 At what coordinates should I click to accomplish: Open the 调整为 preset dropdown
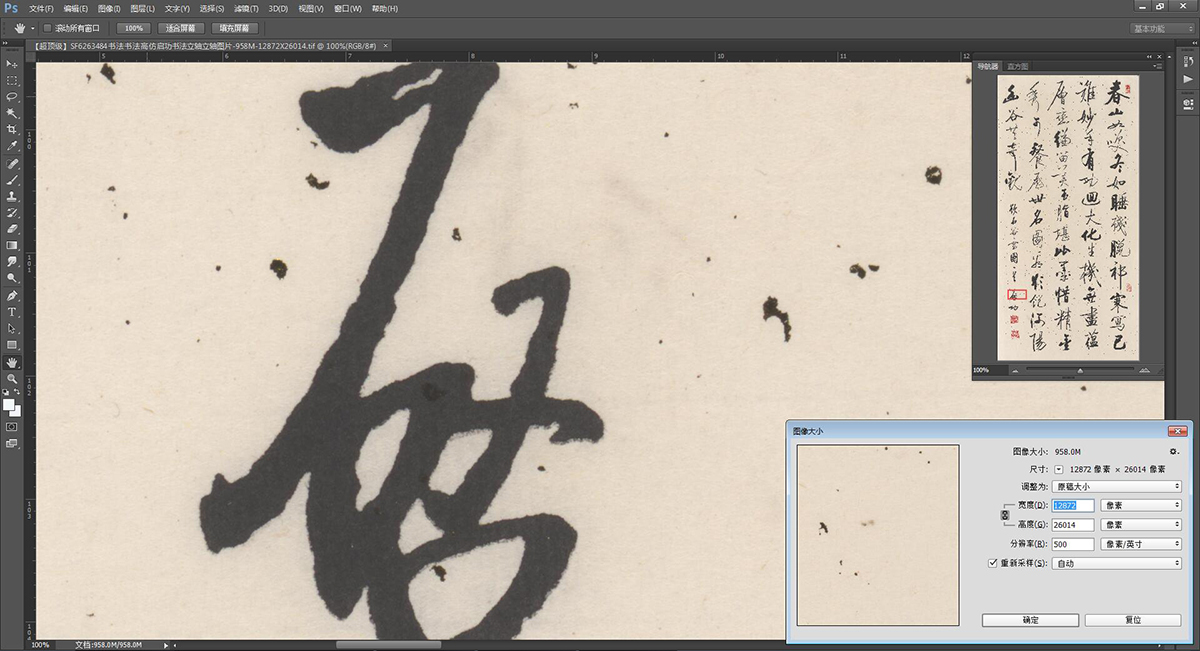point(1118,486)
